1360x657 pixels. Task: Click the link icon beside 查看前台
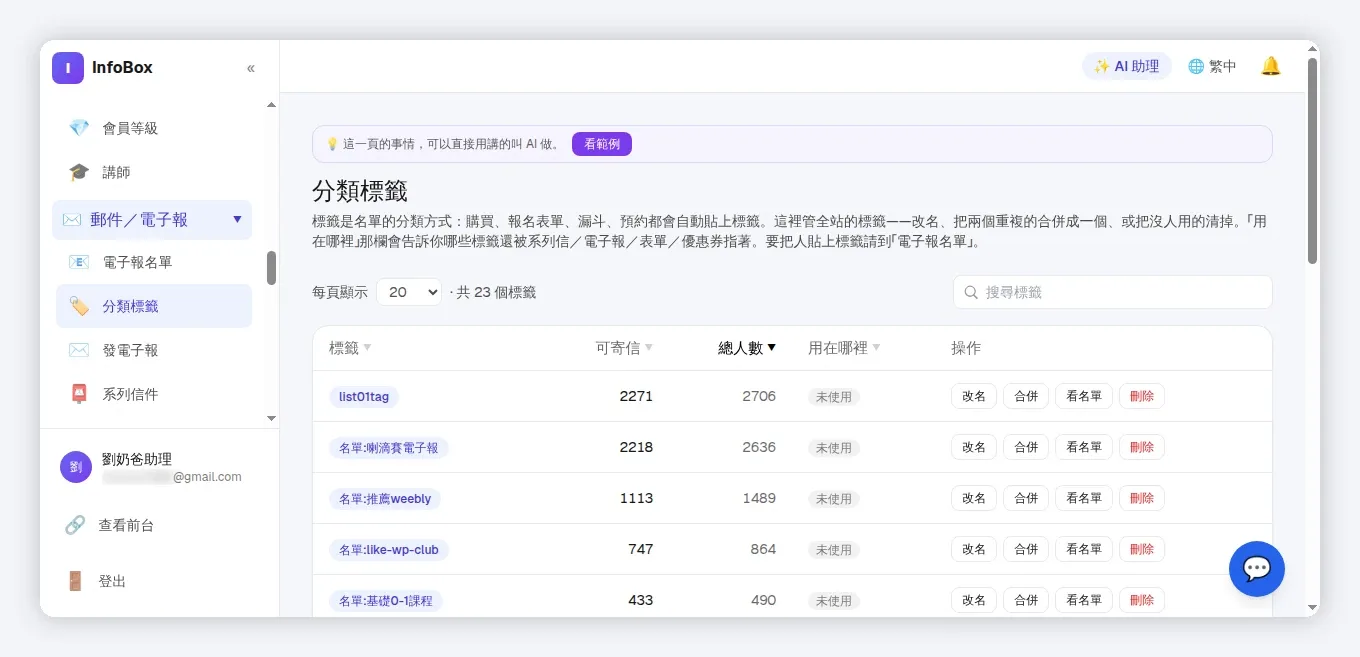click(75, 525)
